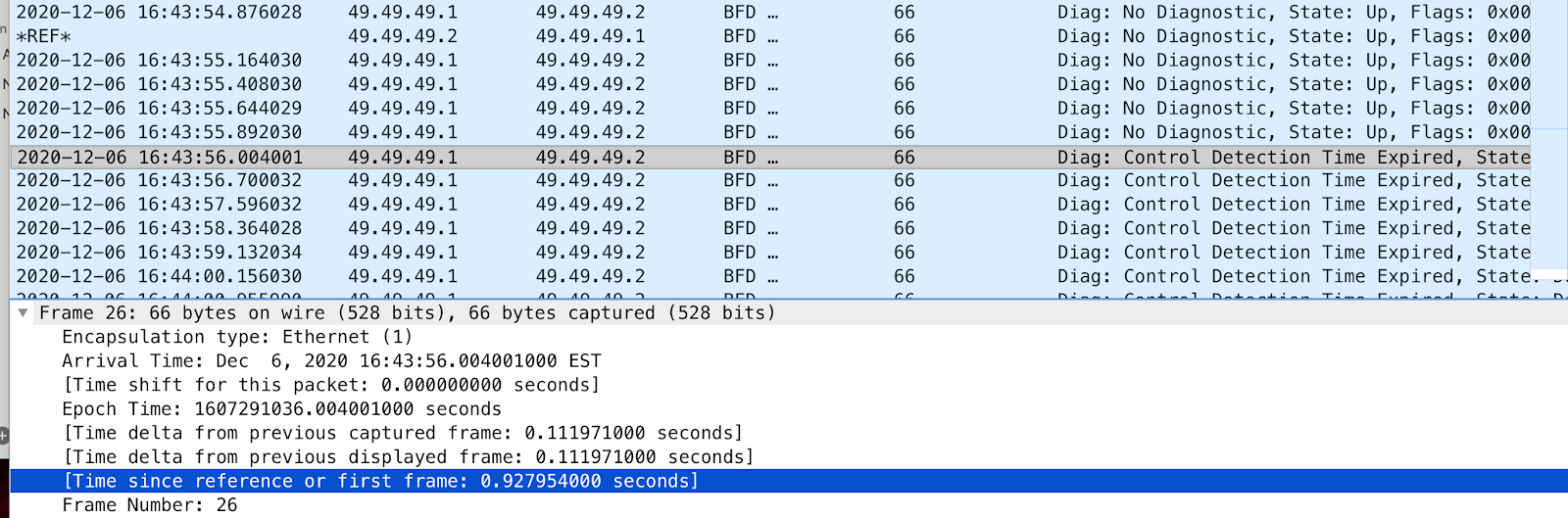Select packet at 16:43:55.644029
The width and height of the screenshot is (1568, 518).
(x=770, y=108)
